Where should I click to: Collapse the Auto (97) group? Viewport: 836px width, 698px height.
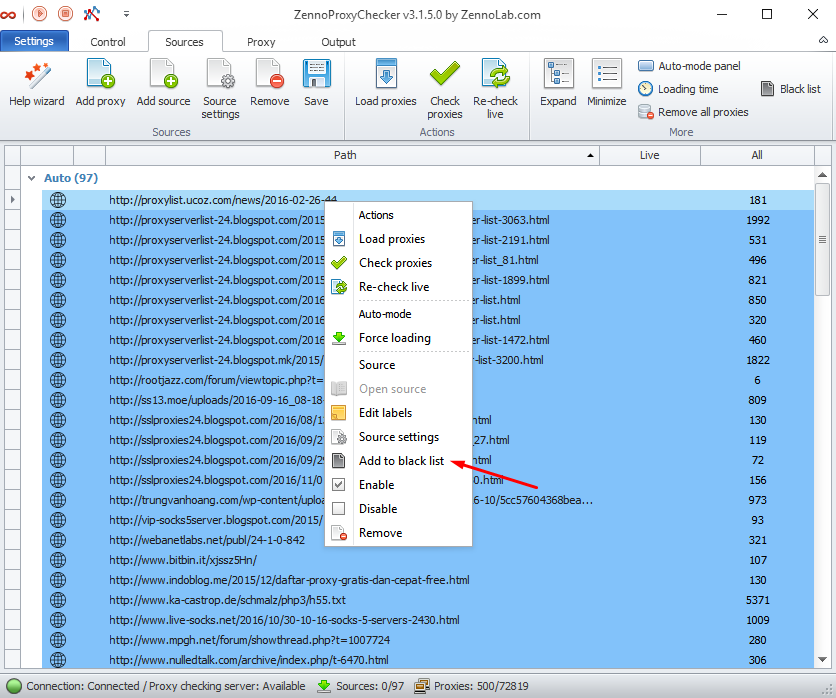tap(31, 178)
